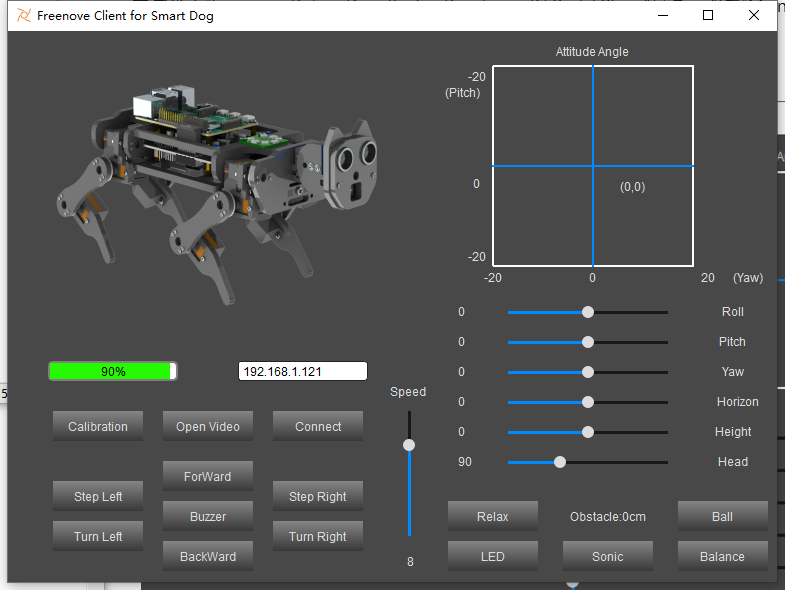
Task: Click the Calibration button
Action: (98, 426)
